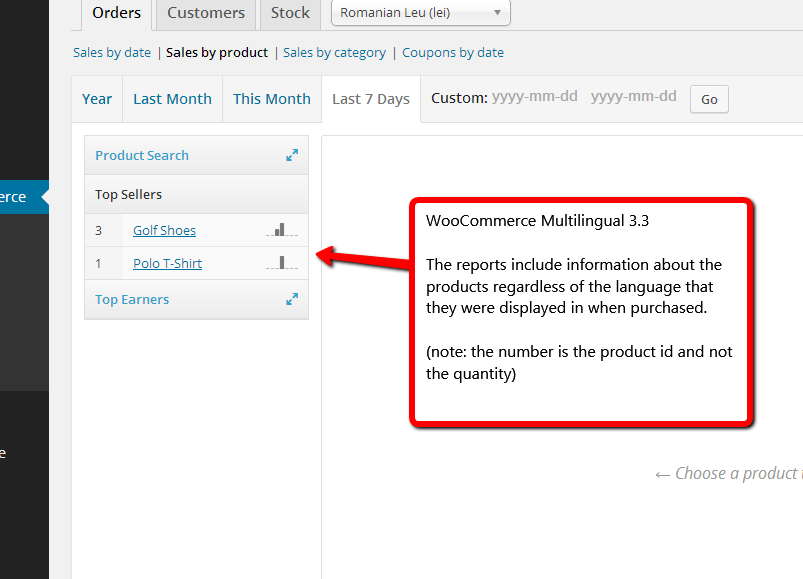
Task: Open the Sales by category report
Action: (334, 53)
